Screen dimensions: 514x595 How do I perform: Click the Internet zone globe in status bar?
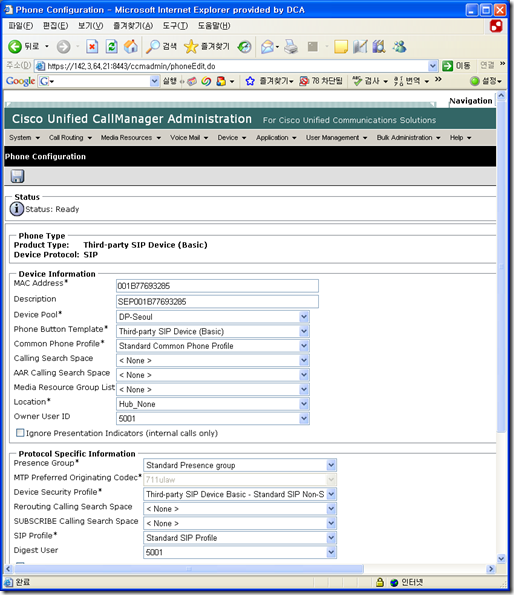[395, 582]
